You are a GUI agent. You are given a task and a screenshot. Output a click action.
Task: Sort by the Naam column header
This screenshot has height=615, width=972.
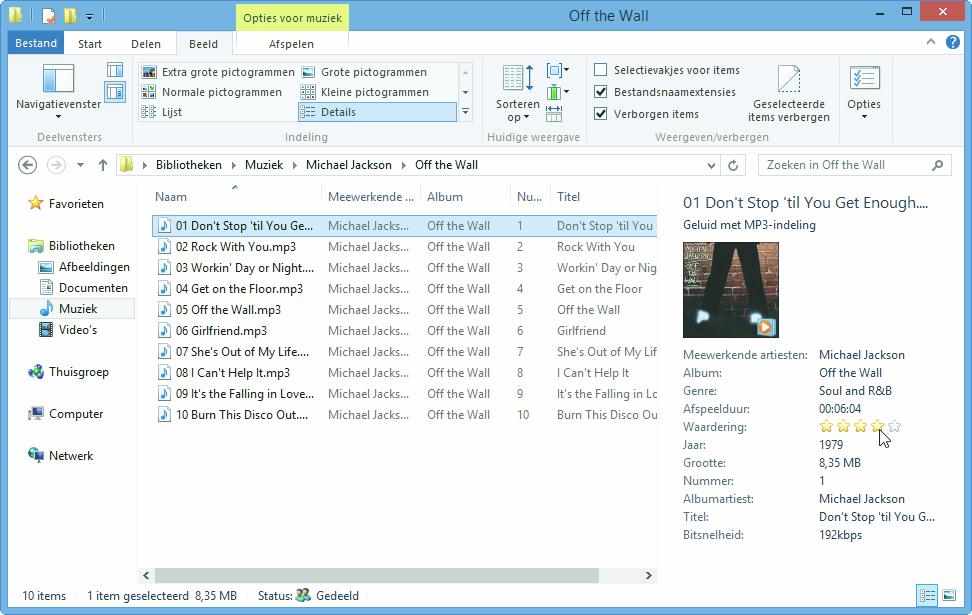click(237, 197)
